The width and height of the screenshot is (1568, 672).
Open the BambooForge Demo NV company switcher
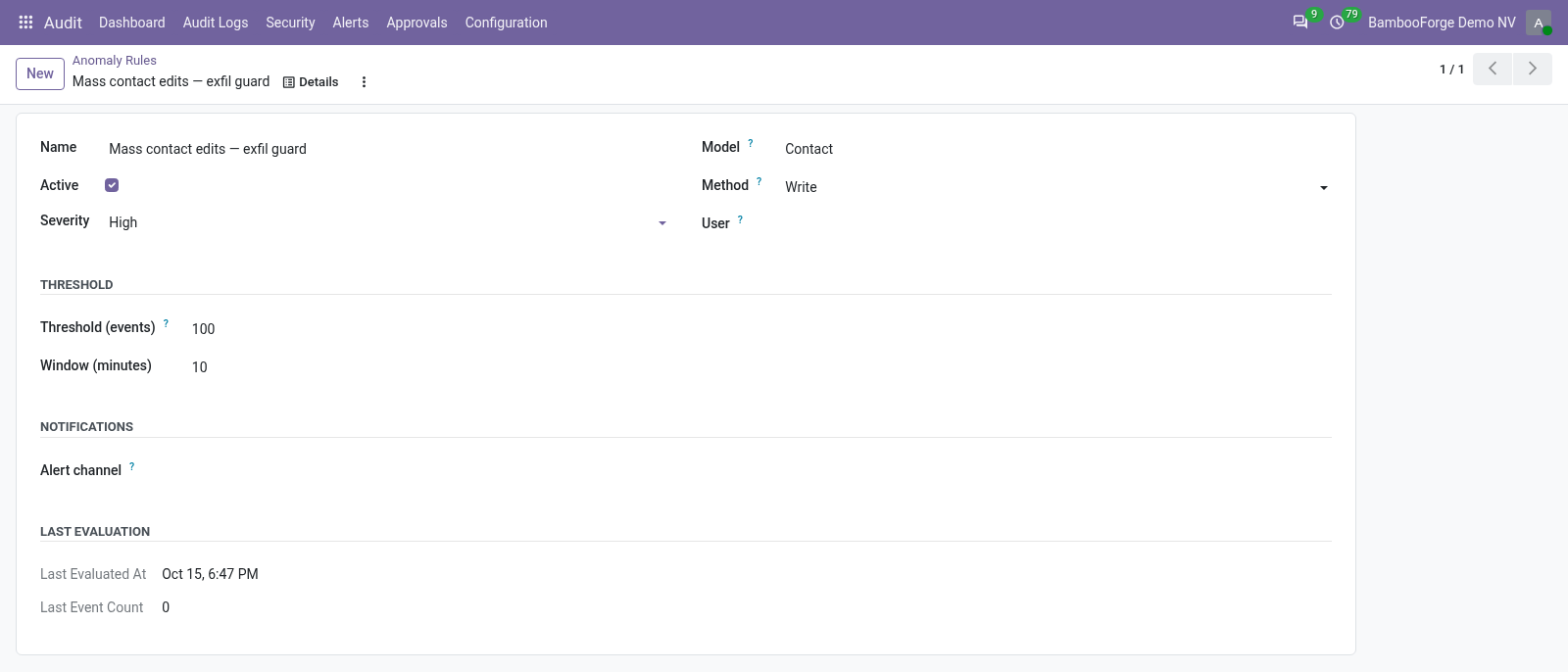(1442, 23)
